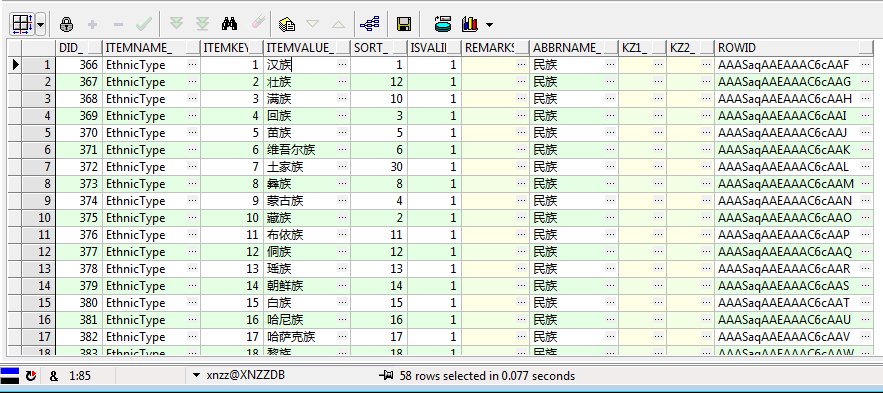
Task: Open ellipsis editor for 汉族 ITEMVALUE cell
Action: click(x=342, y=65)
